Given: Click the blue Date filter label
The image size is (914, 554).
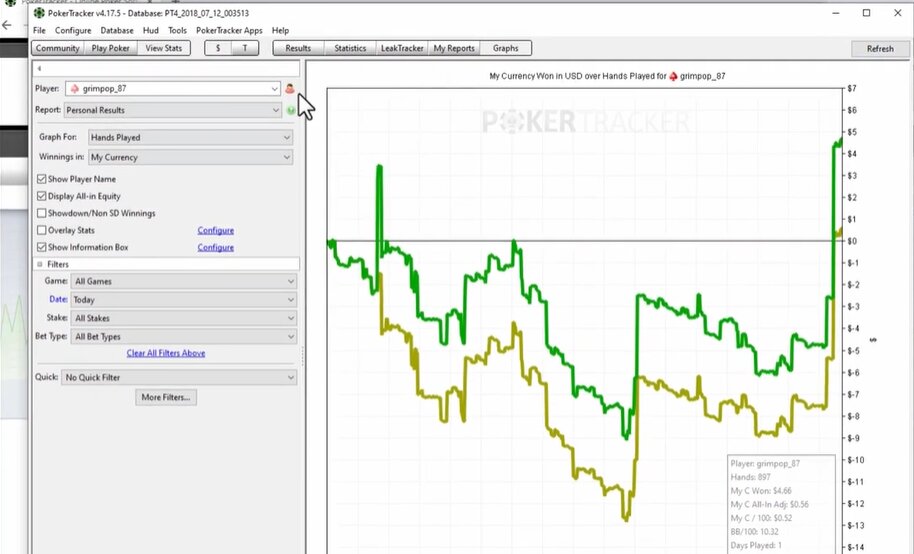Looking at the screenshot, I should 58,299.
